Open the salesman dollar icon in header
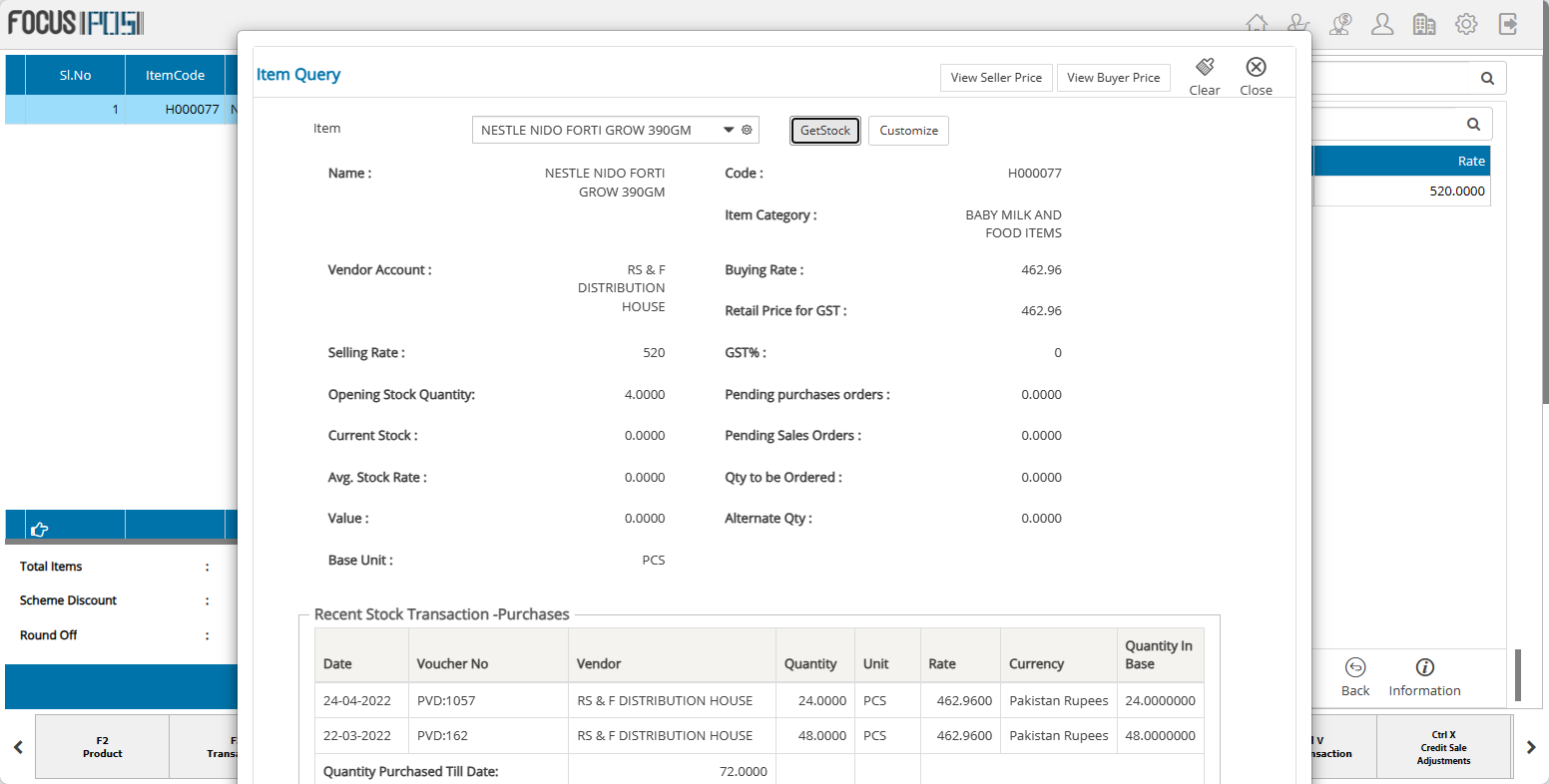This screenshot has width=1549, height=784. tap(1340, 24)
